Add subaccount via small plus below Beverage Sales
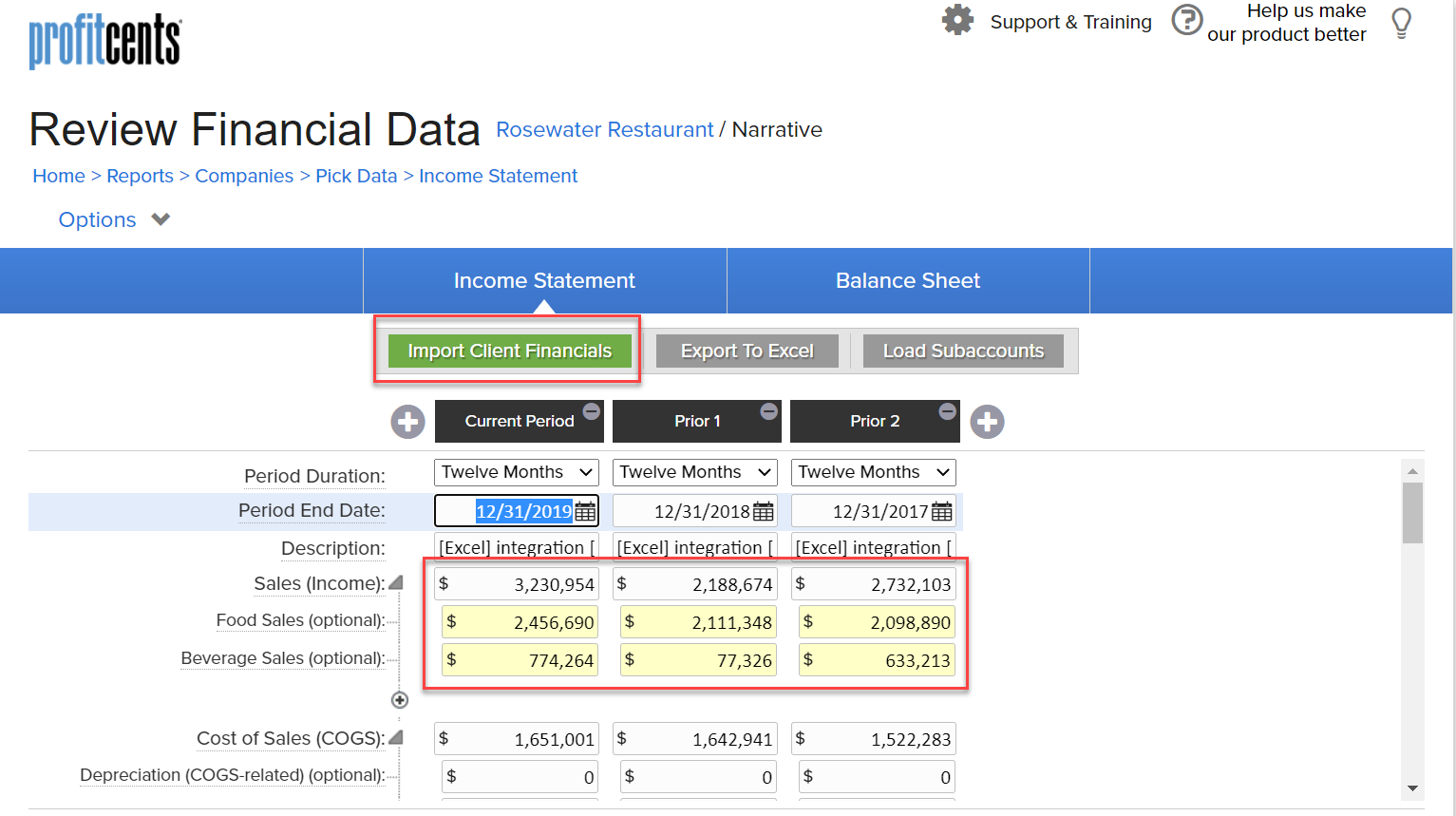Viewport: 1456px width, 816px height. pos(400,700)
